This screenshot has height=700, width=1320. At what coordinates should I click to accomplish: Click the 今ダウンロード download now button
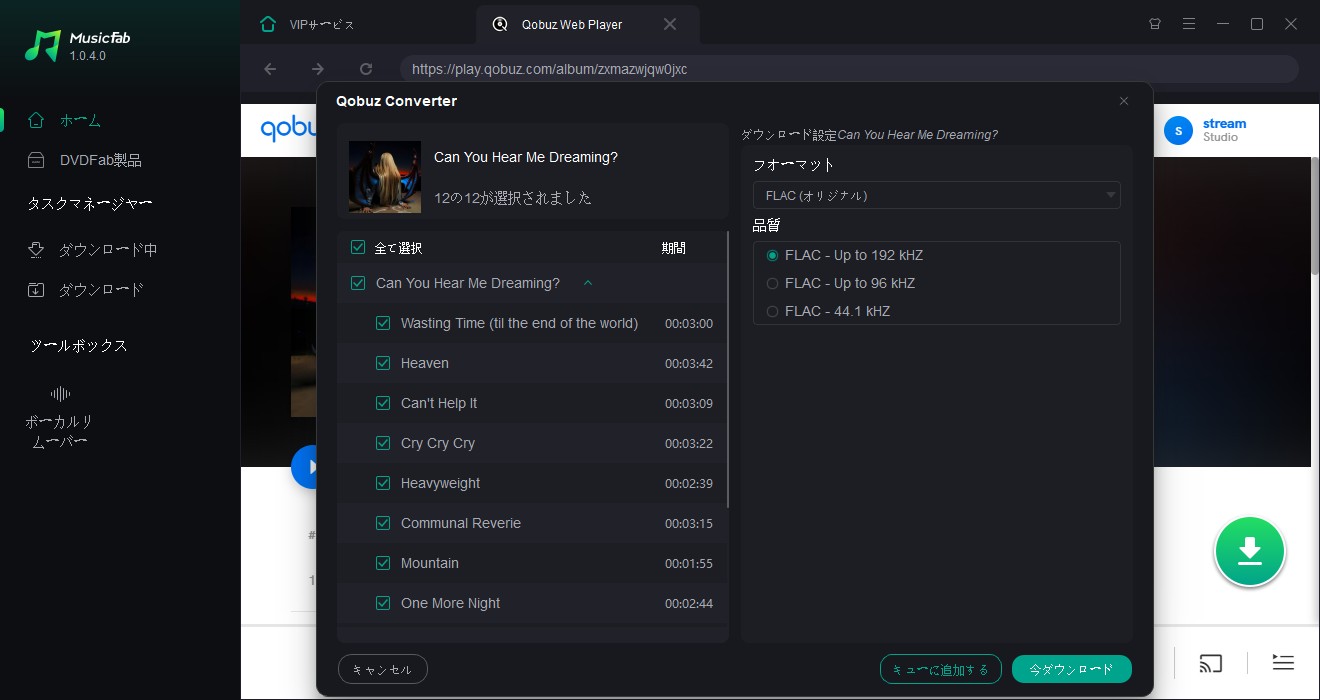1071,669
